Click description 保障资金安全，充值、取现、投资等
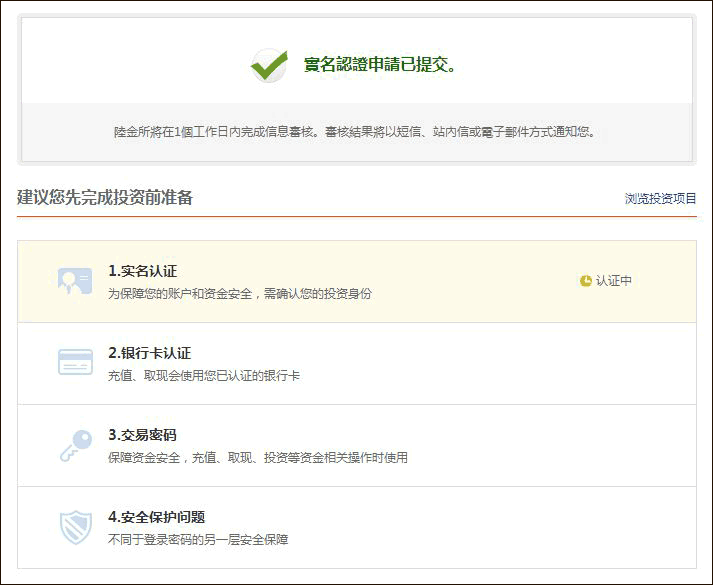The image size is (713, 585). (x=257, y=458)
